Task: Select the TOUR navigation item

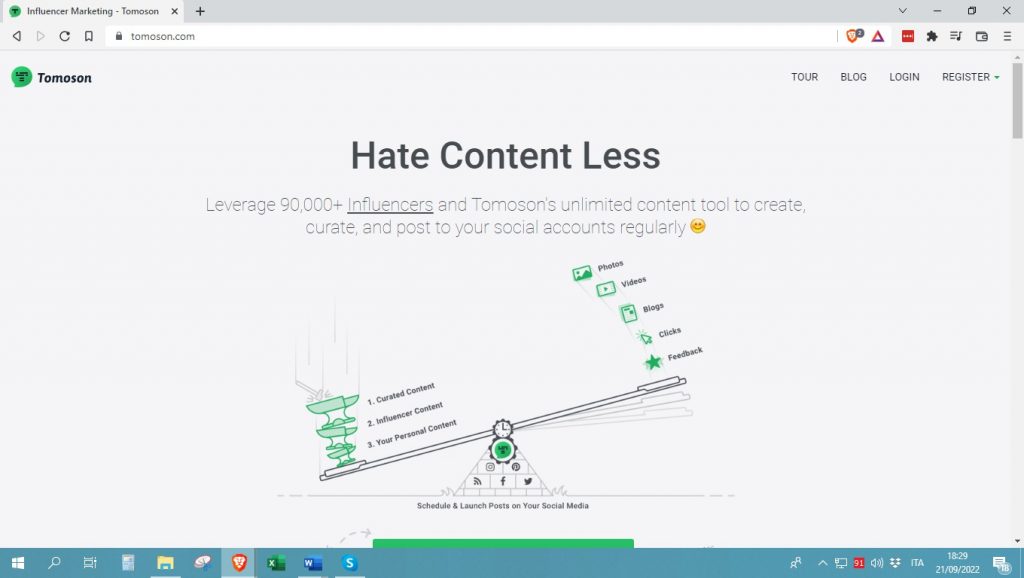Action: [x=804, y=77]
